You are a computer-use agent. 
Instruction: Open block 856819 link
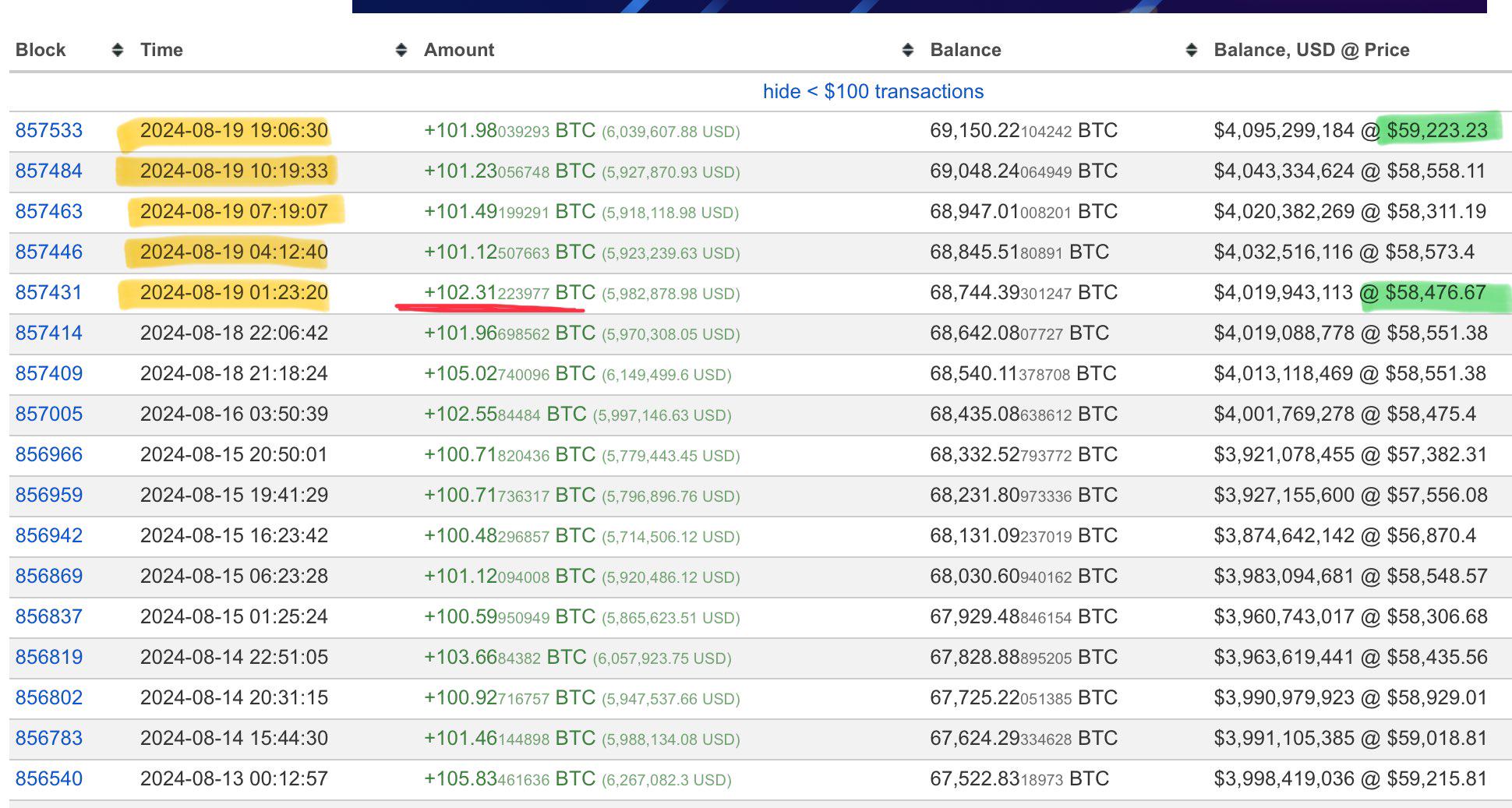coord(49,657)
